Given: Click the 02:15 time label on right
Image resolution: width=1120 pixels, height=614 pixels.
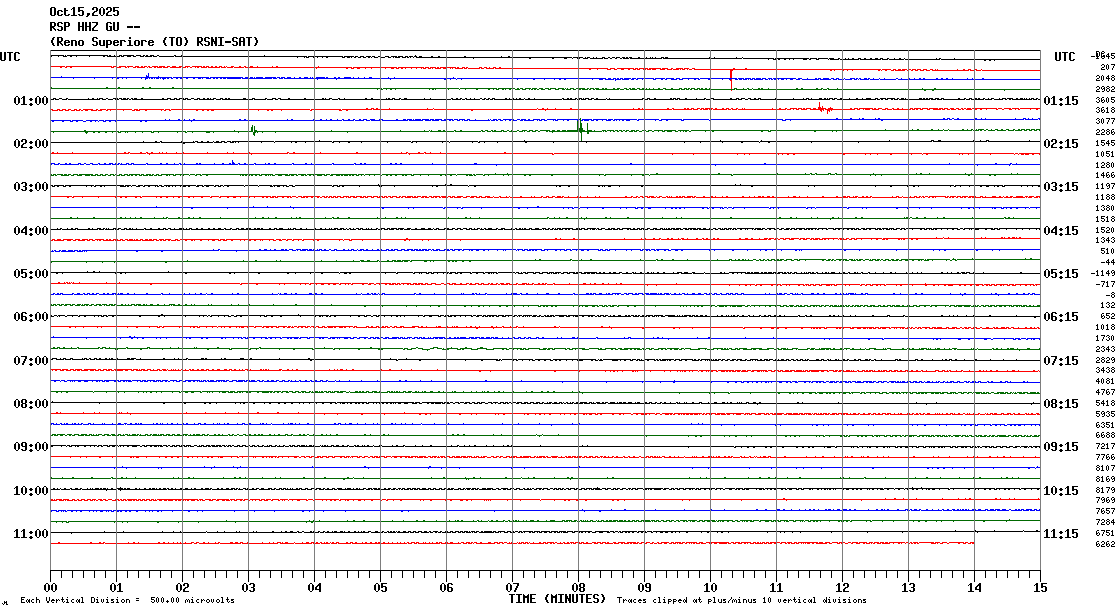Looking at the screenshot, I should coord(1060,144).
